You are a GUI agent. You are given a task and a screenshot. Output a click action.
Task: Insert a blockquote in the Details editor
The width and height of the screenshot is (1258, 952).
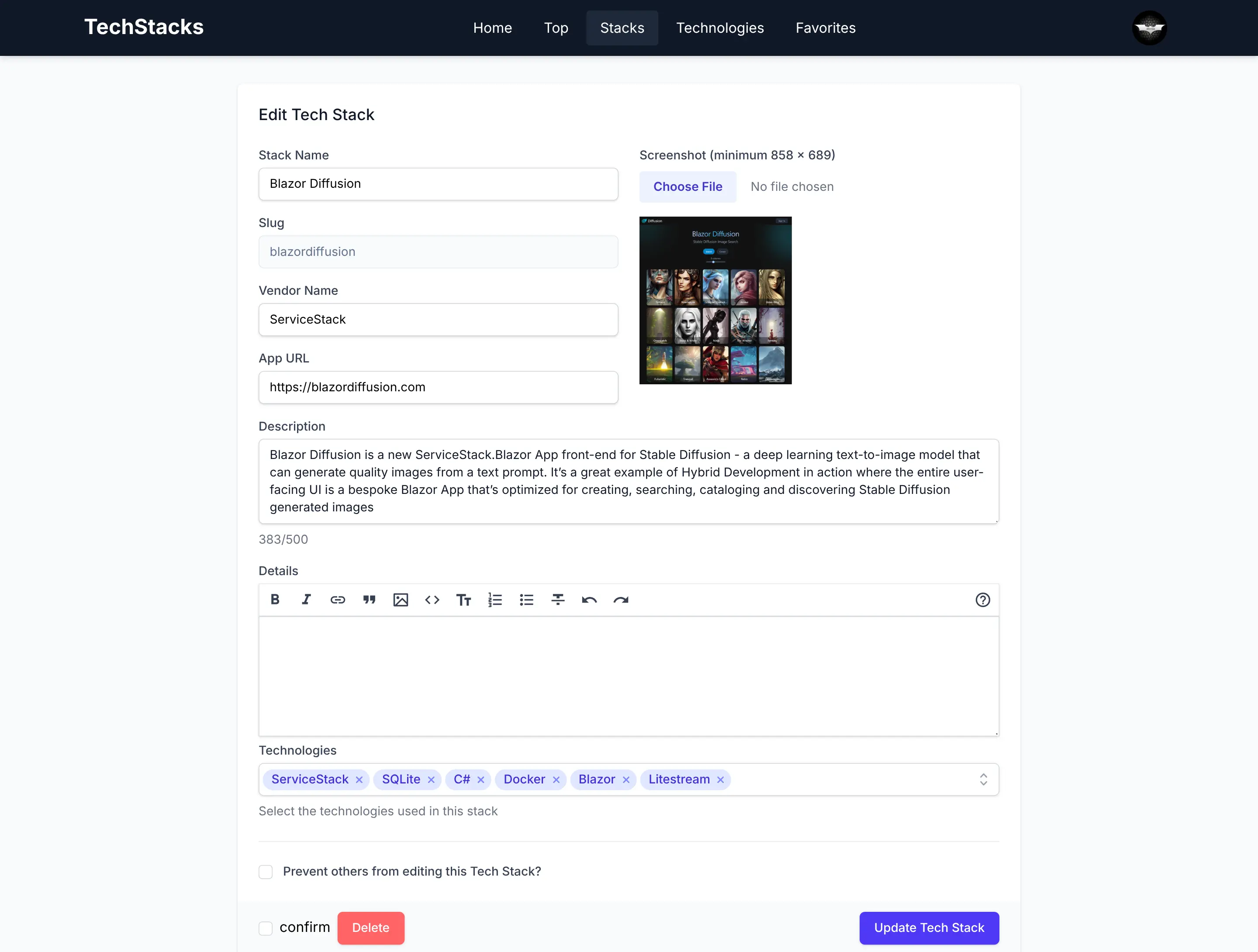(369, 600)
